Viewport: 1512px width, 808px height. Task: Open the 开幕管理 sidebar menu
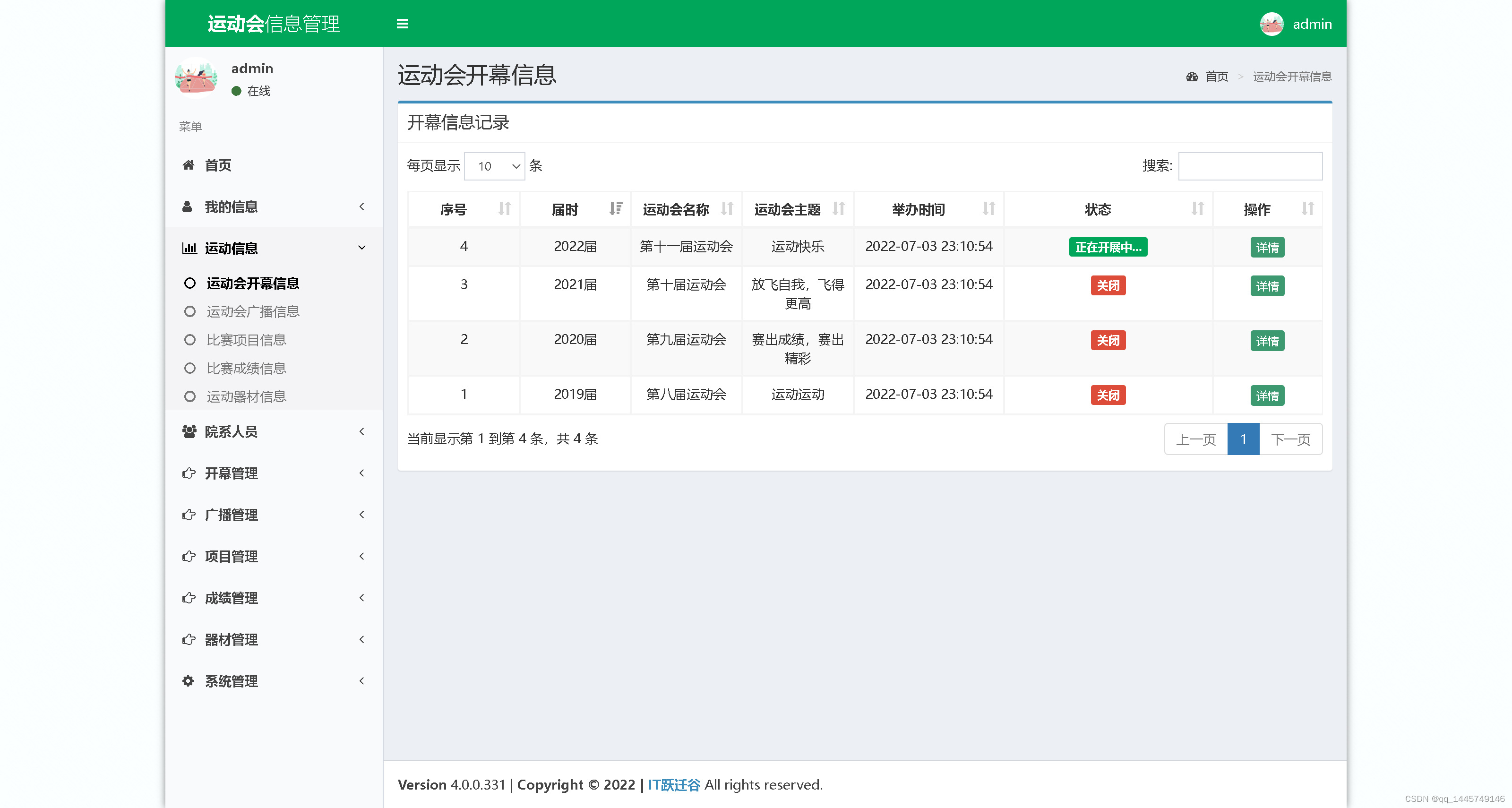(274, 473)
